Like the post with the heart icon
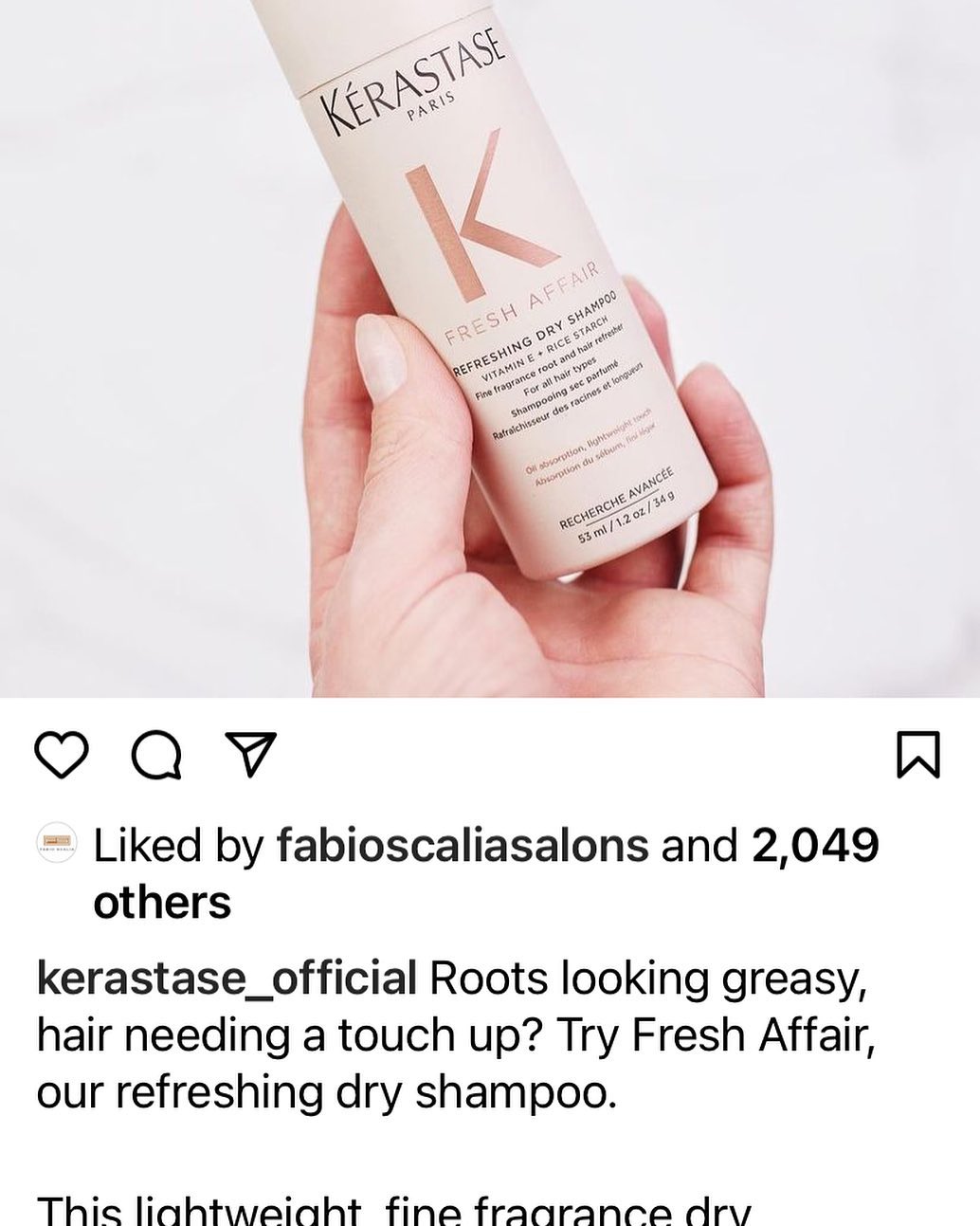980x1226 pixels. pyautogui.click(x=62, y=755)
